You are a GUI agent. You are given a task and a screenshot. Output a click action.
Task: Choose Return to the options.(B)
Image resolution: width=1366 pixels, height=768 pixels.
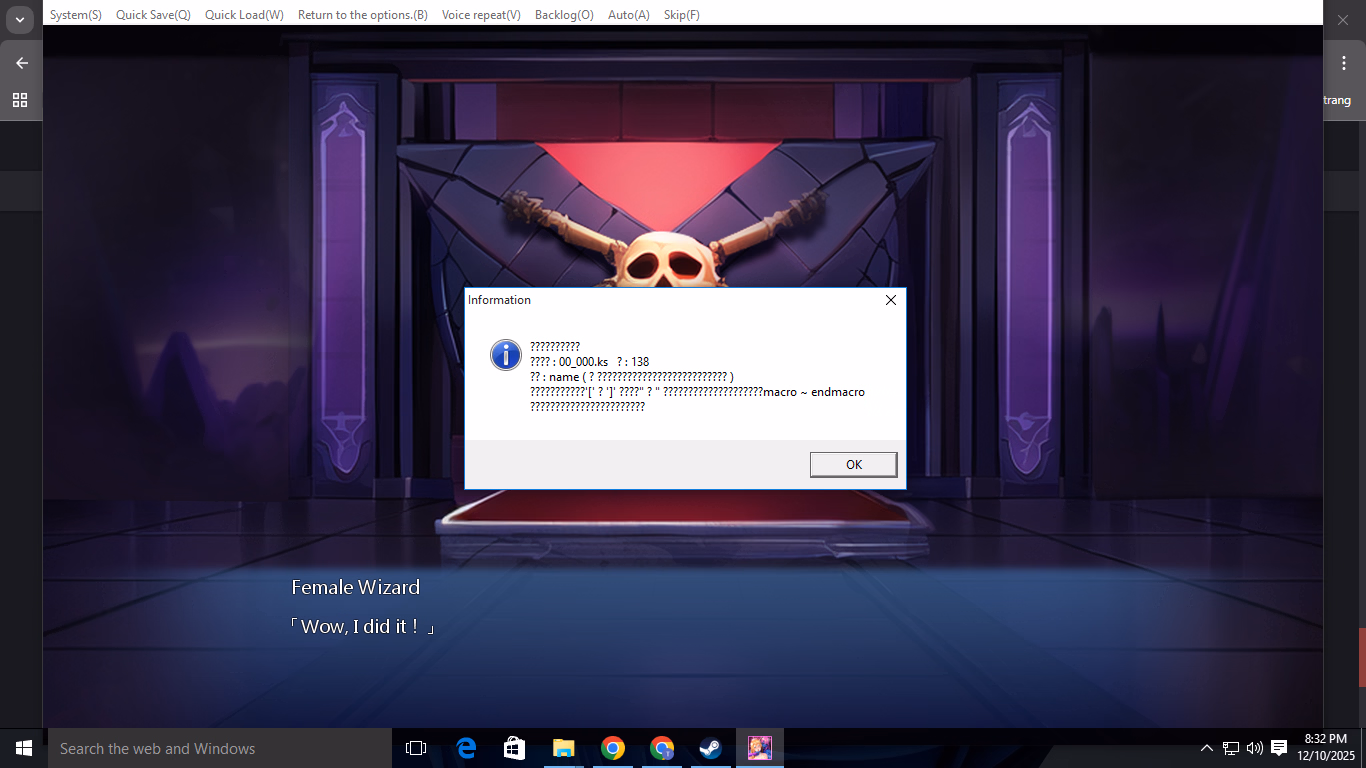363,15
